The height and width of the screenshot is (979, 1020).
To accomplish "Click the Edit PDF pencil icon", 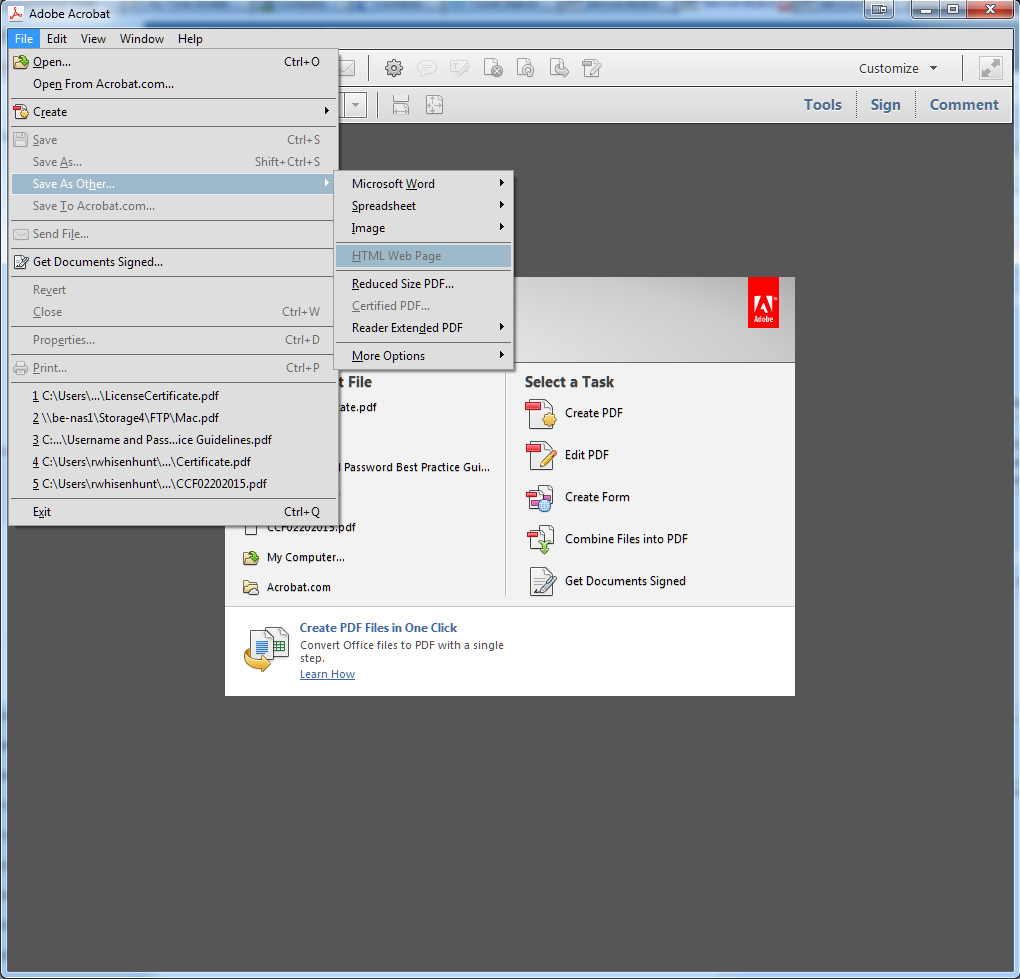I will point(541,455).
